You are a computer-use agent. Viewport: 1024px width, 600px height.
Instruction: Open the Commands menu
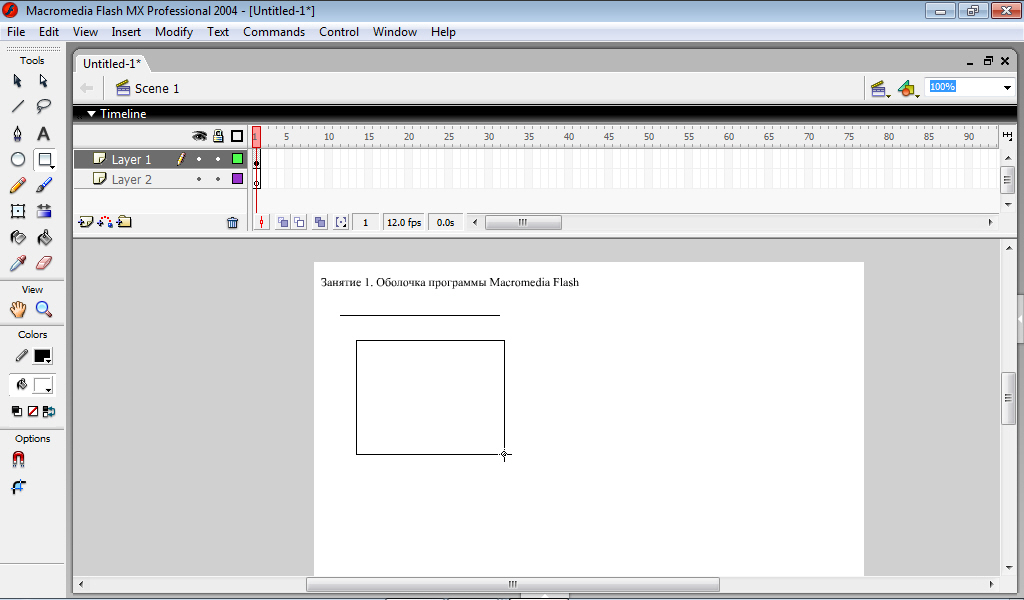(274, 32)
